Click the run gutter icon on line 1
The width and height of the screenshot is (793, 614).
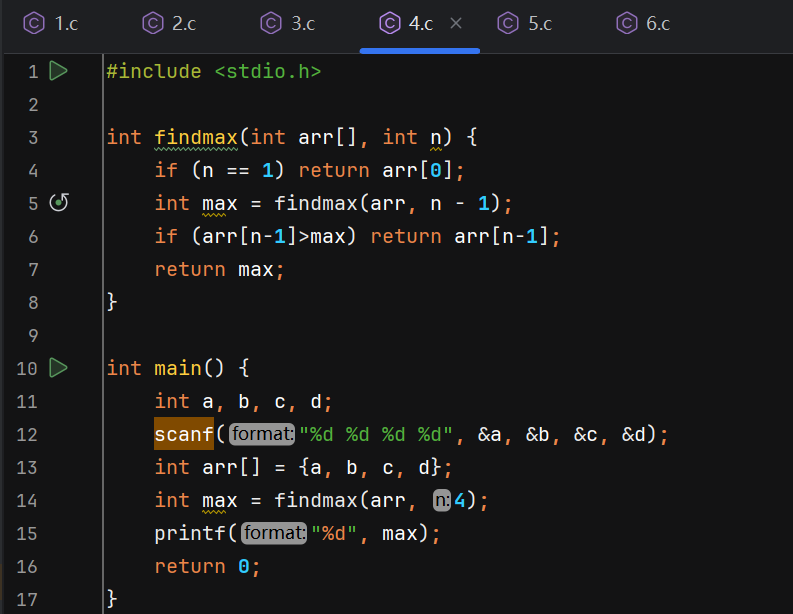[58, 71]
